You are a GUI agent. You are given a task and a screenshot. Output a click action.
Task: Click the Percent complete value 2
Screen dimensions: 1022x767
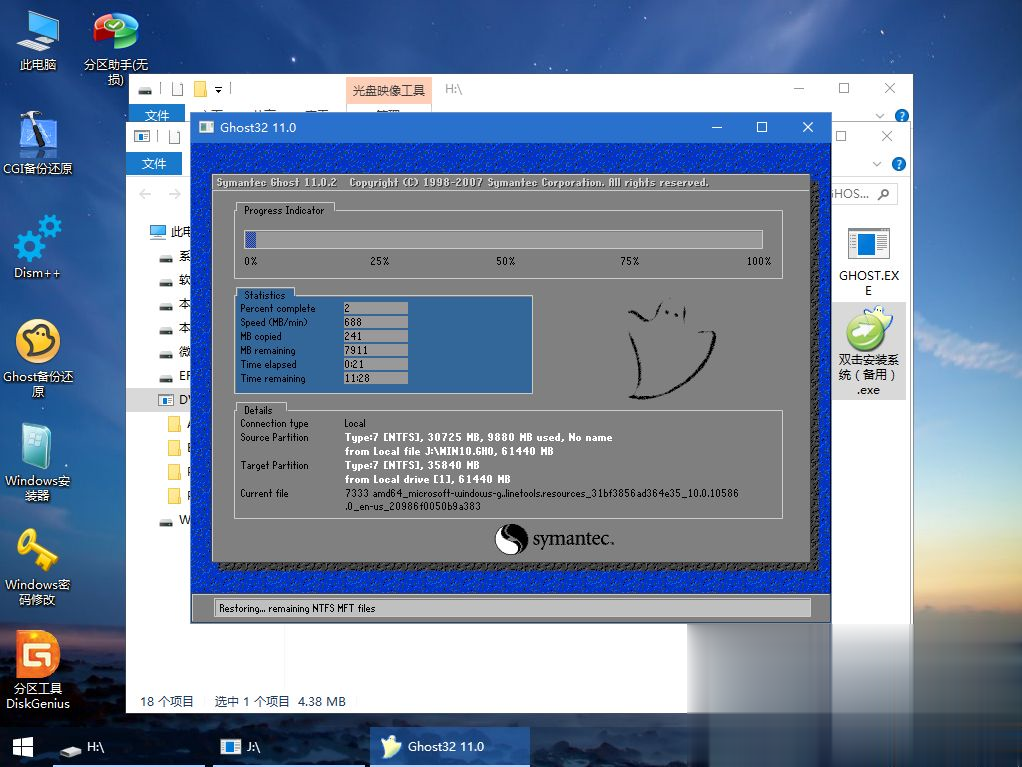pyautogui.click(x=375, y=308)
